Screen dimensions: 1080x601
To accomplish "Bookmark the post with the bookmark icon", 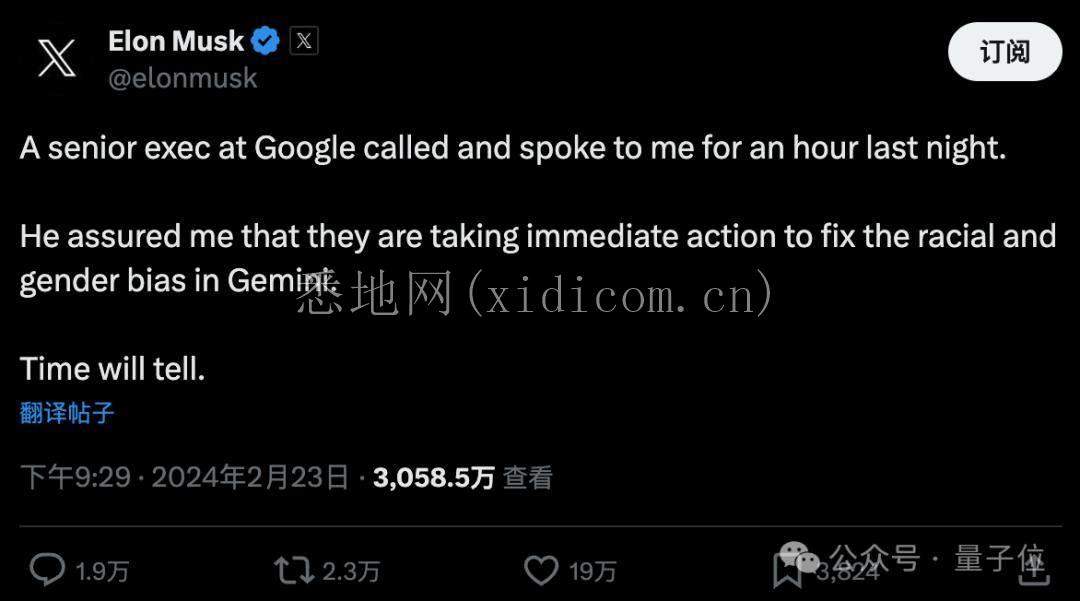I will (x=787, y=571).
